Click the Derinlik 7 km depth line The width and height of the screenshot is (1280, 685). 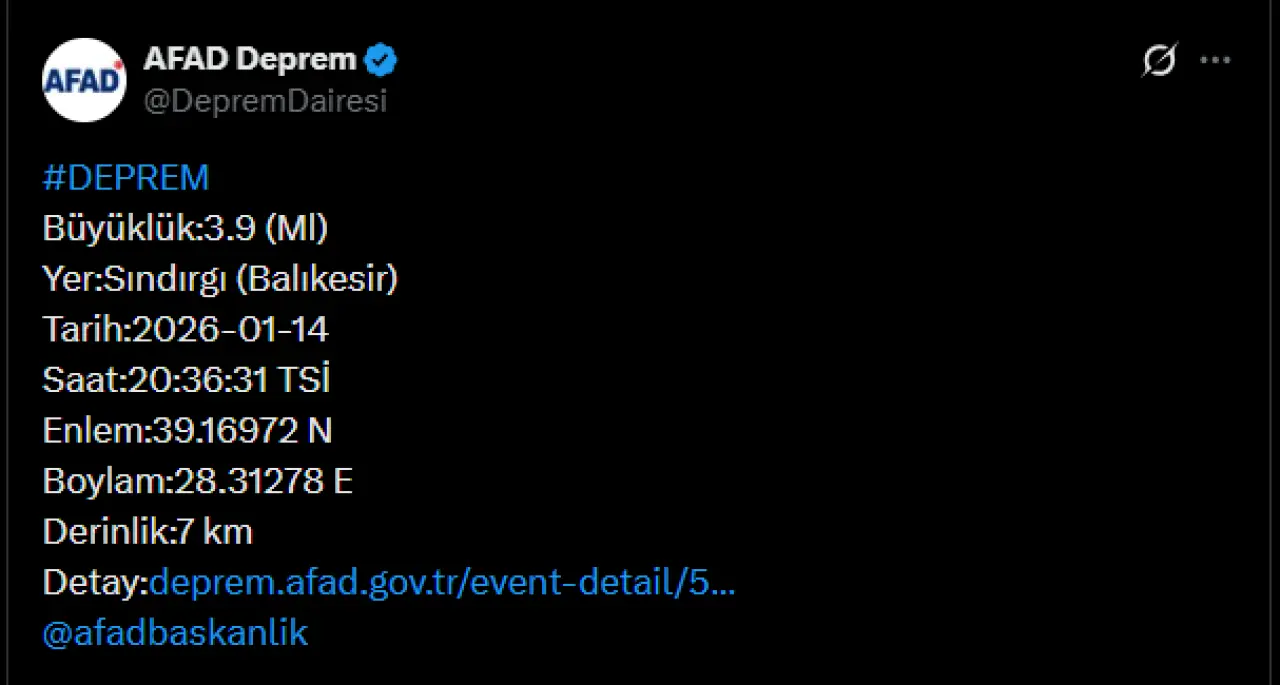tap(148, 532)
